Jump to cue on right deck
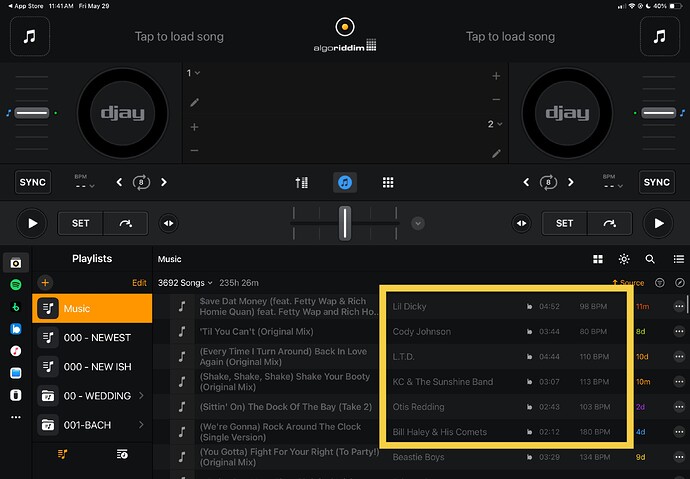Screen dimensions: 690x479 [609, 223]
